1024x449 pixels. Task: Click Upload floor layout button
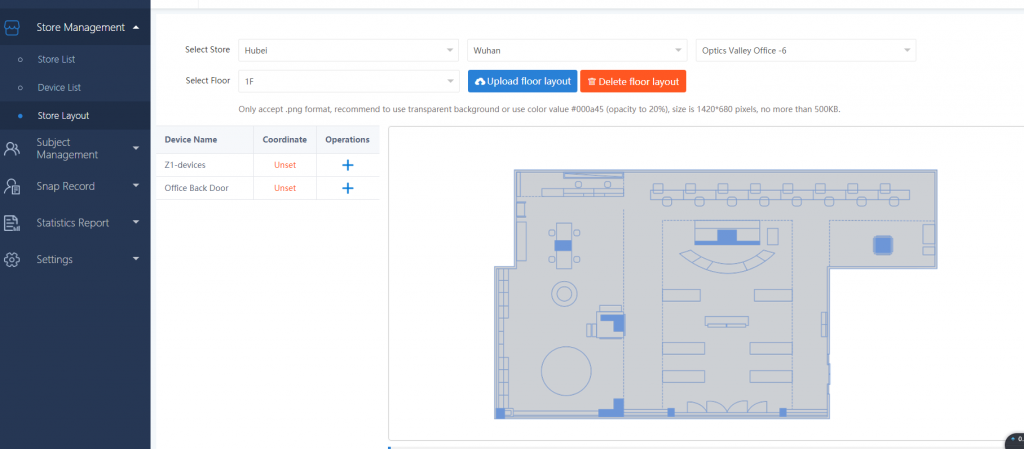(522, 82)
